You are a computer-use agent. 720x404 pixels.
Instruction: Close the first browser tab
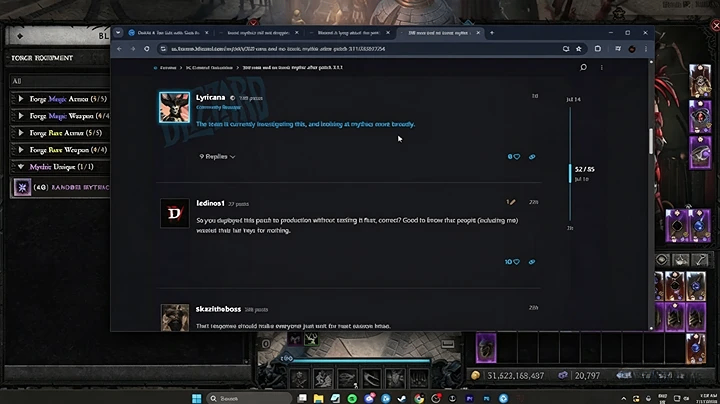(206, 33)
